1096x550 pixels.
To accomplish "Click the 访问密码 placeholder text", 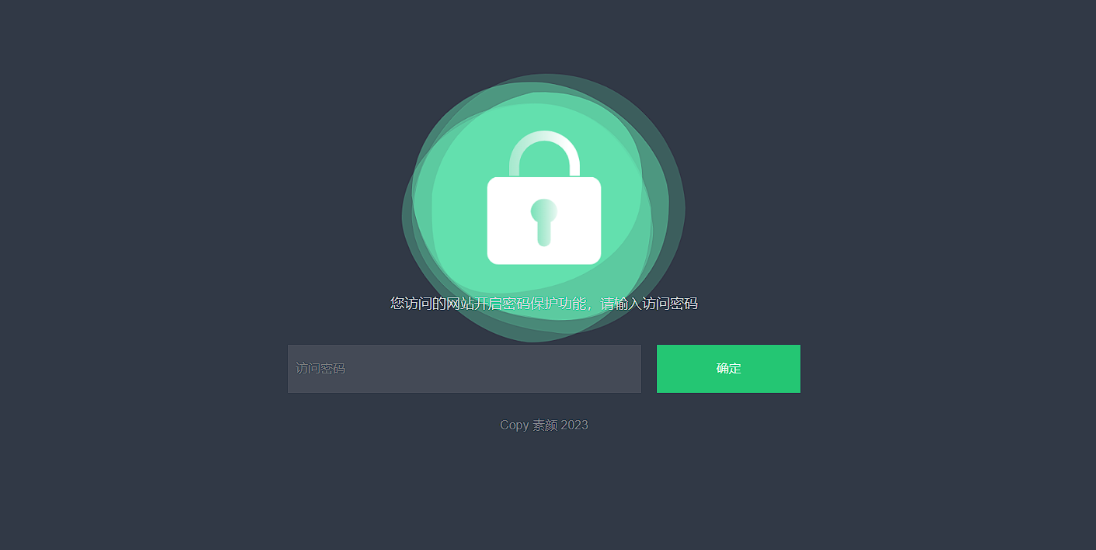I will [320, 368].
